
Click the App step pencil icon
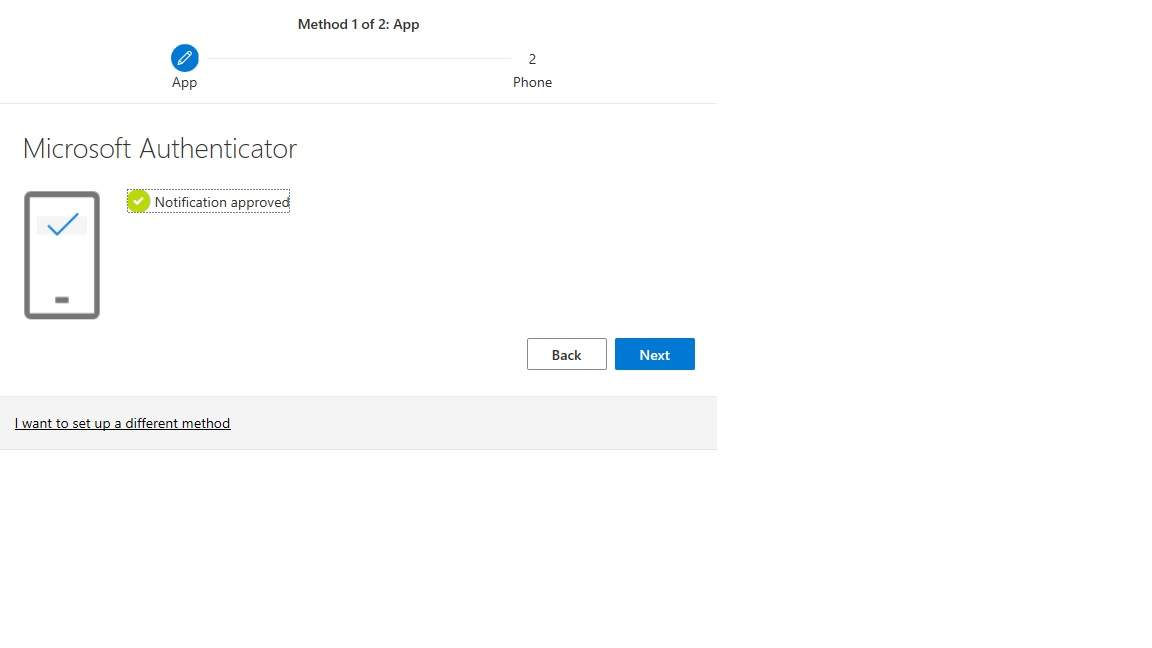click(184, 58)
